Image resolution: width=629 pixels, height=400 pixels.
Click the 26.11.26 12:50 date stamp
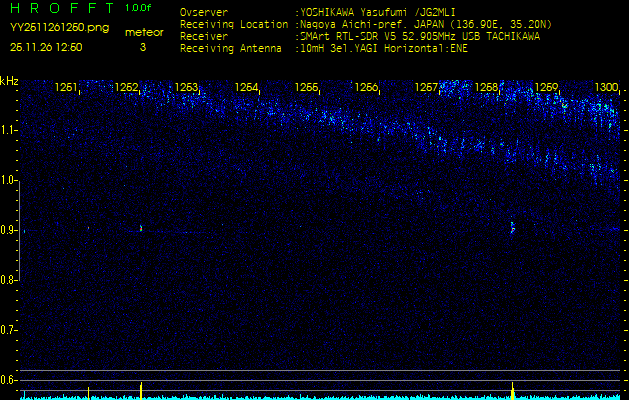[46, 47]
